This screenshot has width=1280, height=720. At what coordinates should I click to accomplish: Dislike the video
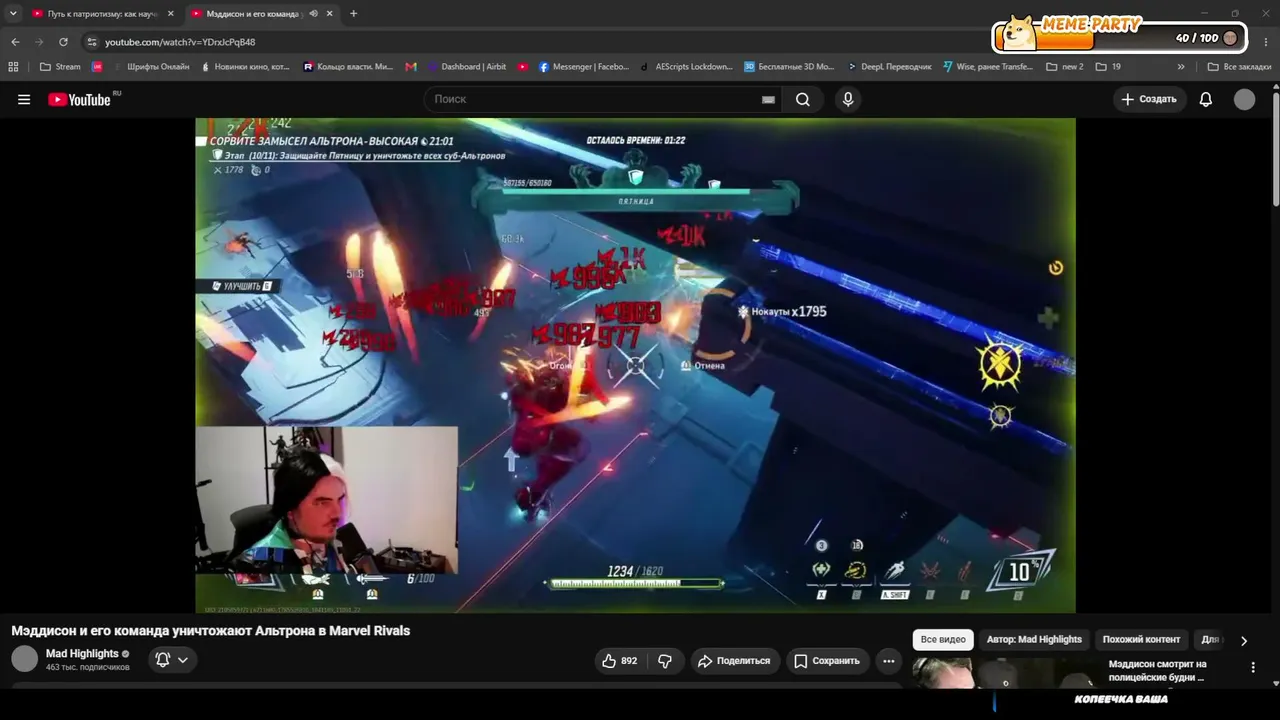pos(665,660)
